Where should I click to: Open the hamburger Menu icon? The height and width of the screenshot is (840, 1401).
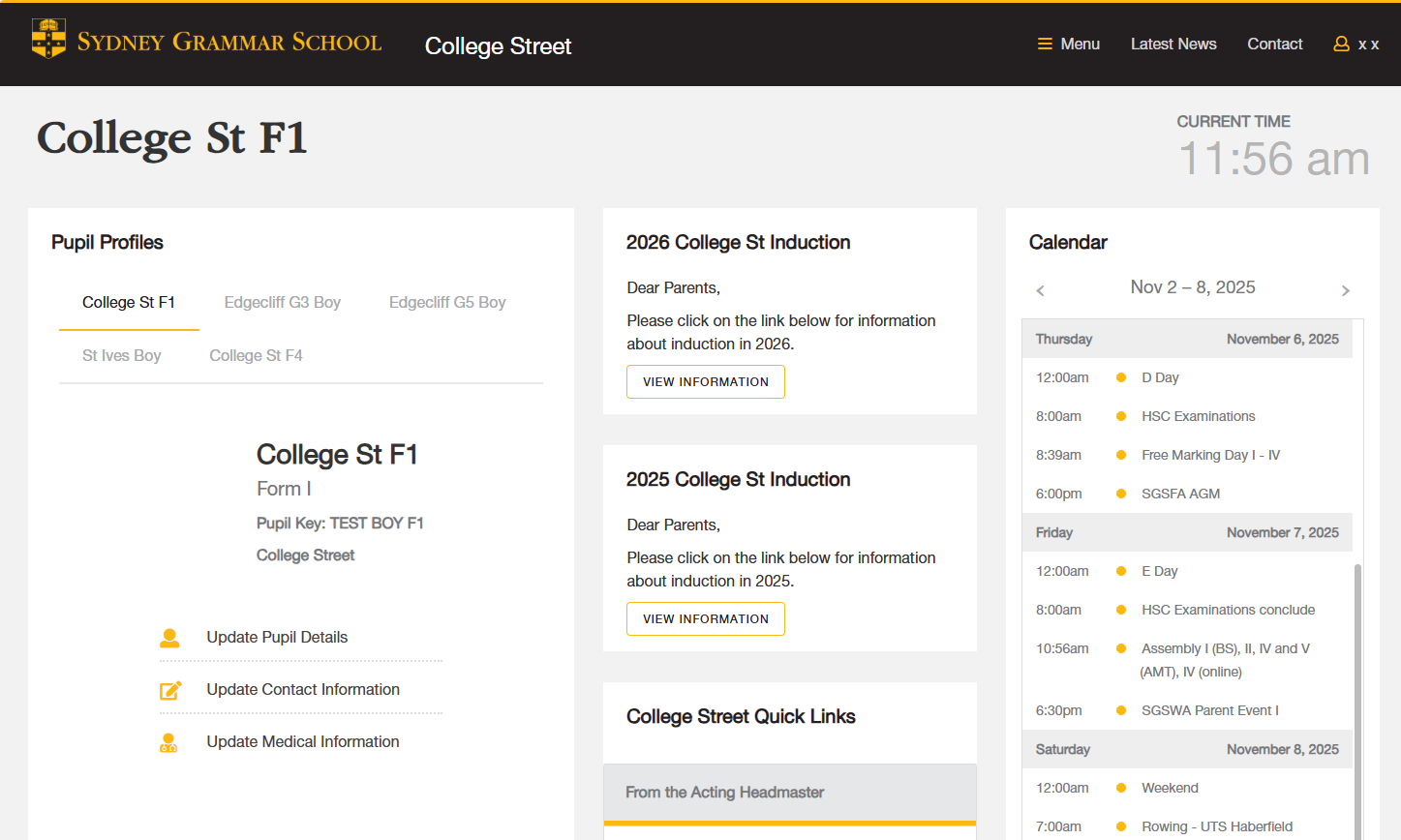click(x=1045, y=44)
